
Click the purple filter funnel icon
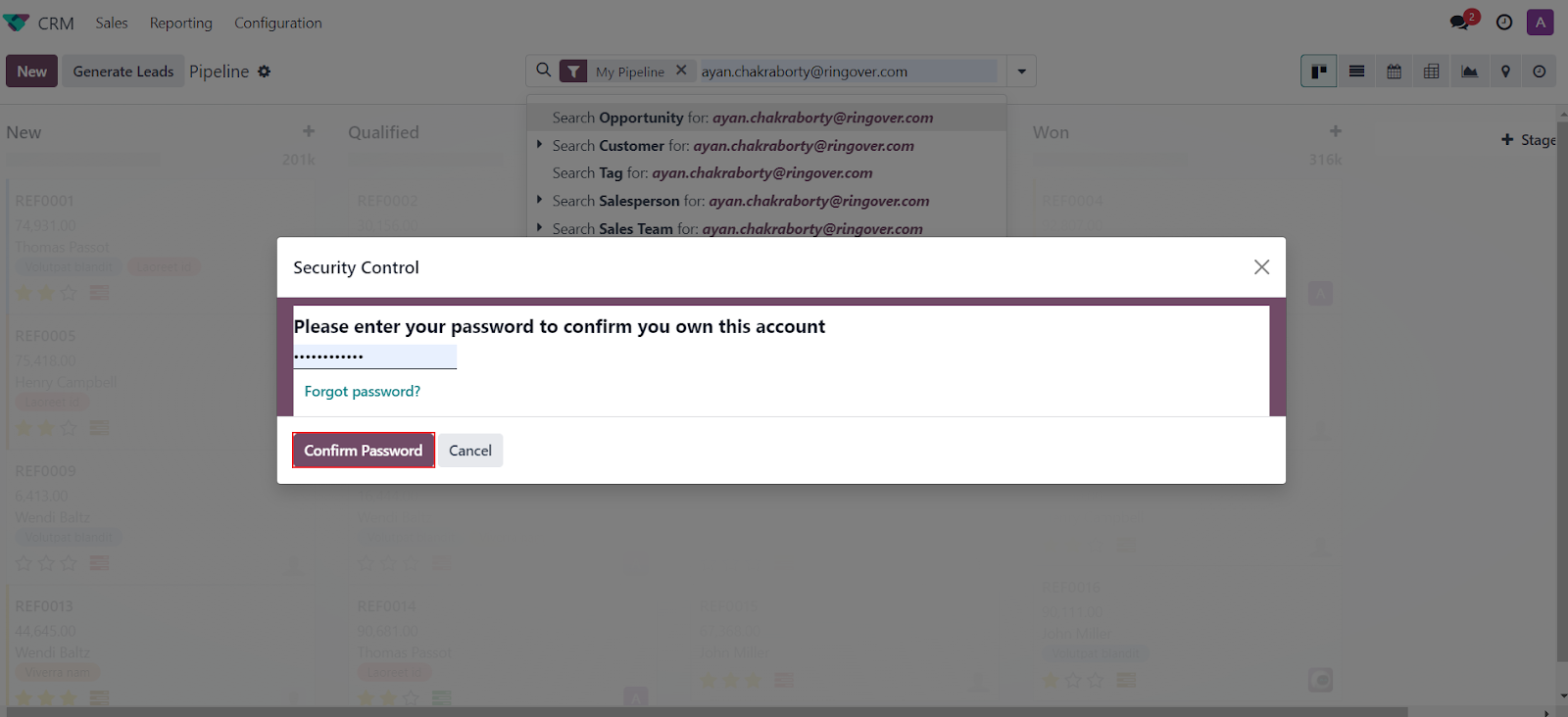[x=573, y=72]
